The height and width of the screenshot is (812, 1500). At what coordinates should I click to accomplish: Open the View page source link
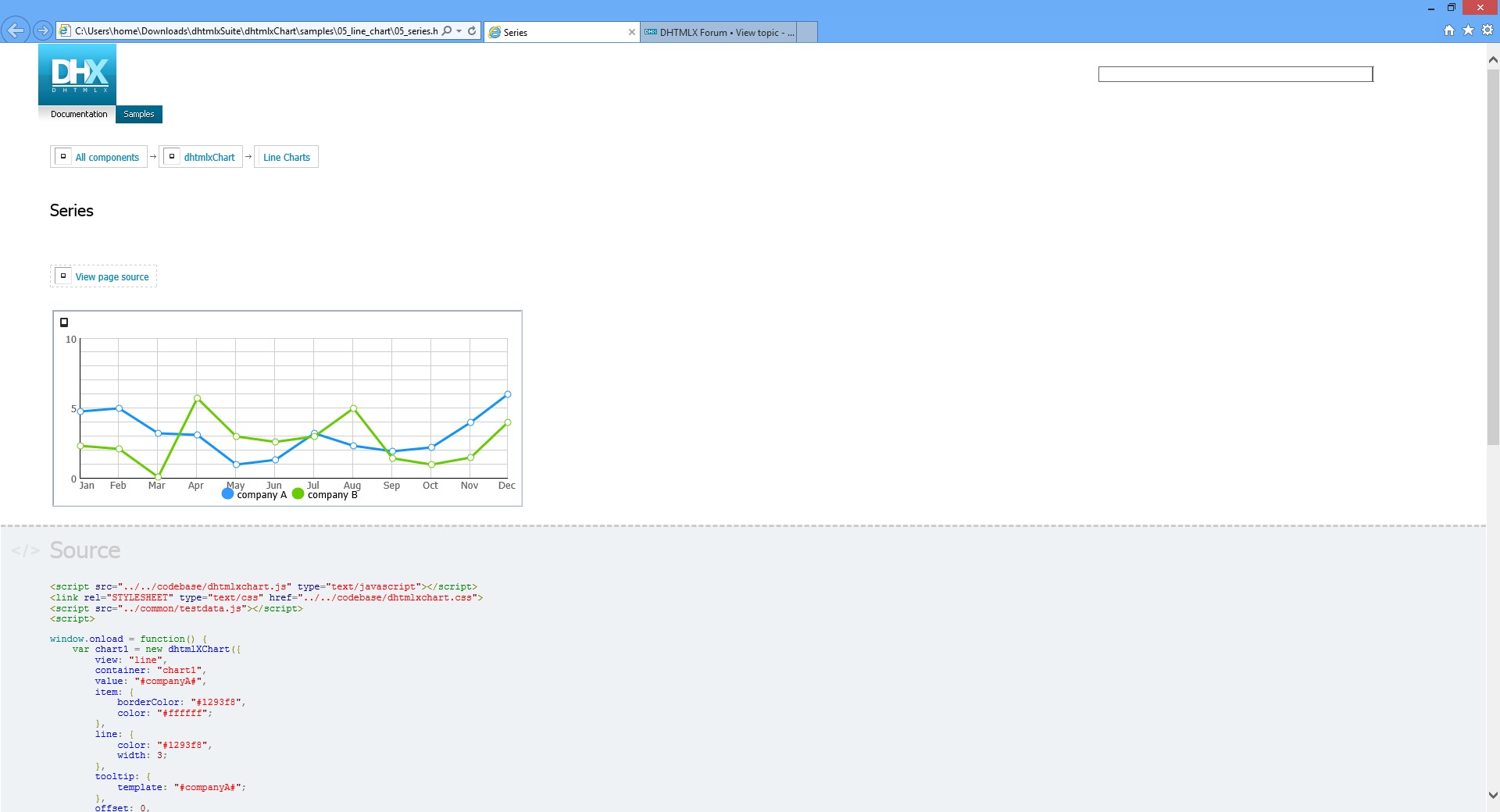(112, 276)
